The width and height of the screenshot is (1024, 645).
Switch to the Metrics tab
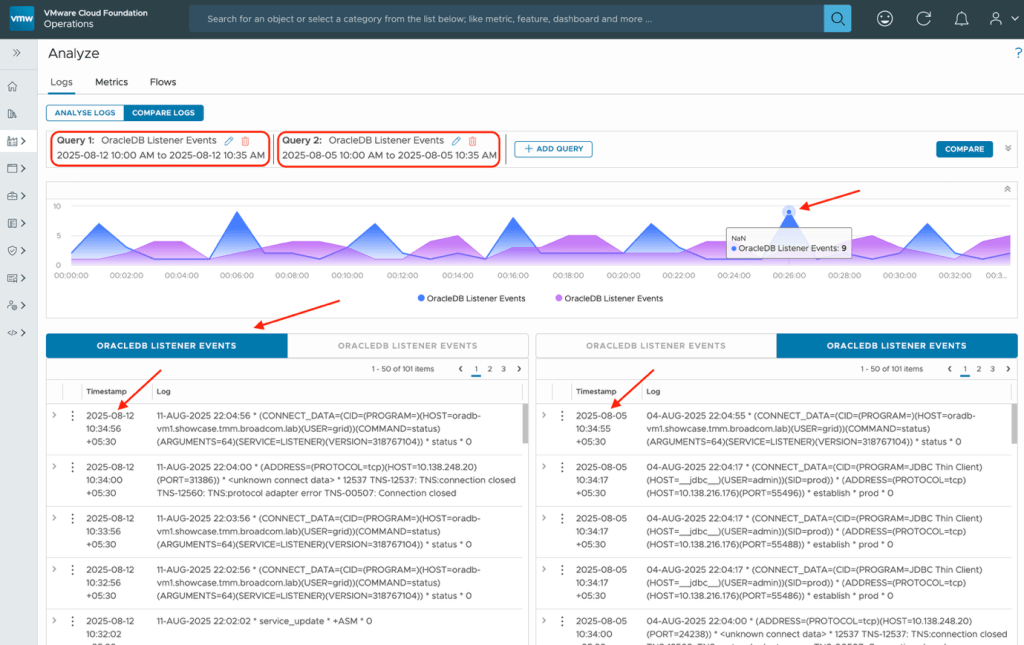pos(111,82)
